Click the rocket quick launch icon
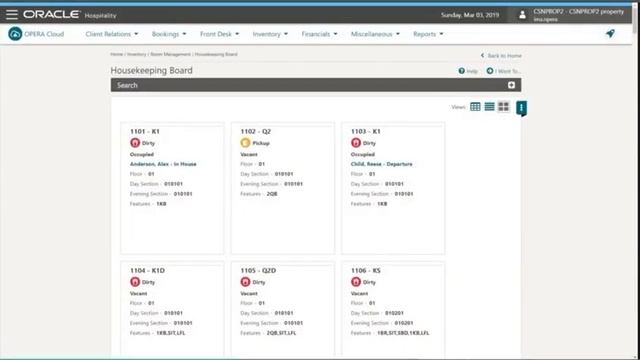Screen dimensions: 640x360 (x=610, y=33)
